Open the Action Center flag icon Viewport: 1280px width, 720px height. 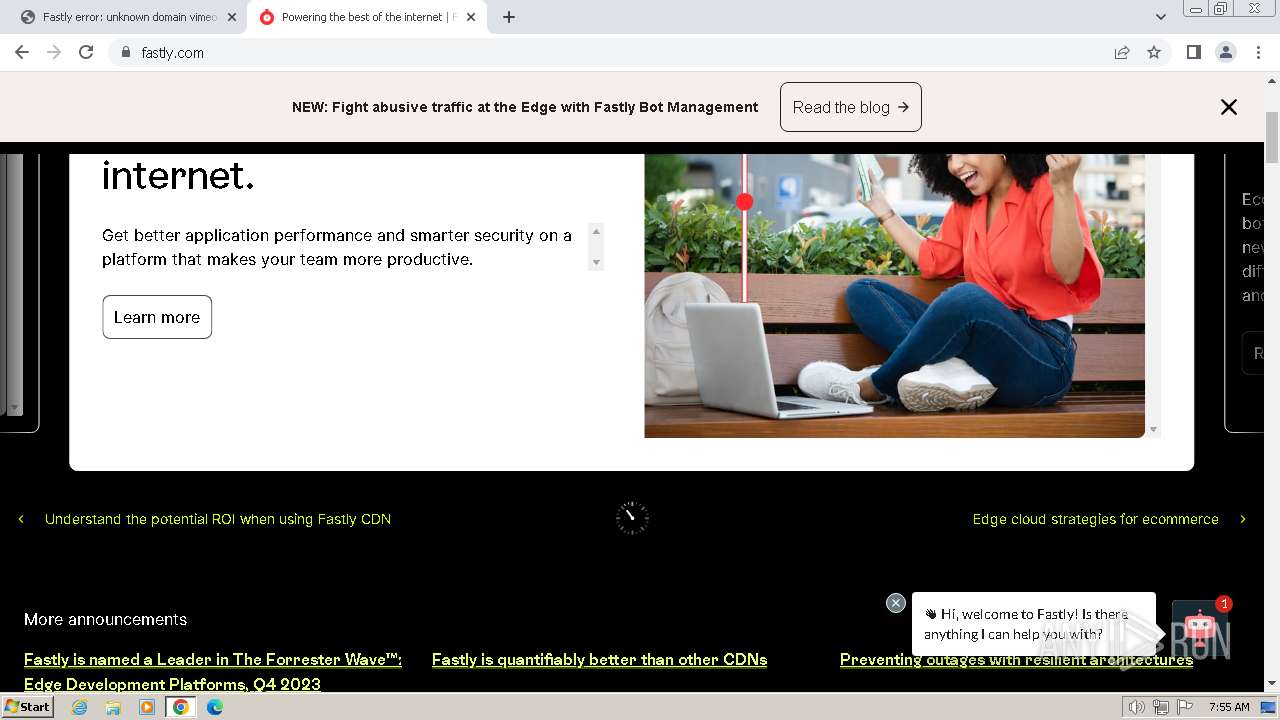click(x=1186, y=707)
